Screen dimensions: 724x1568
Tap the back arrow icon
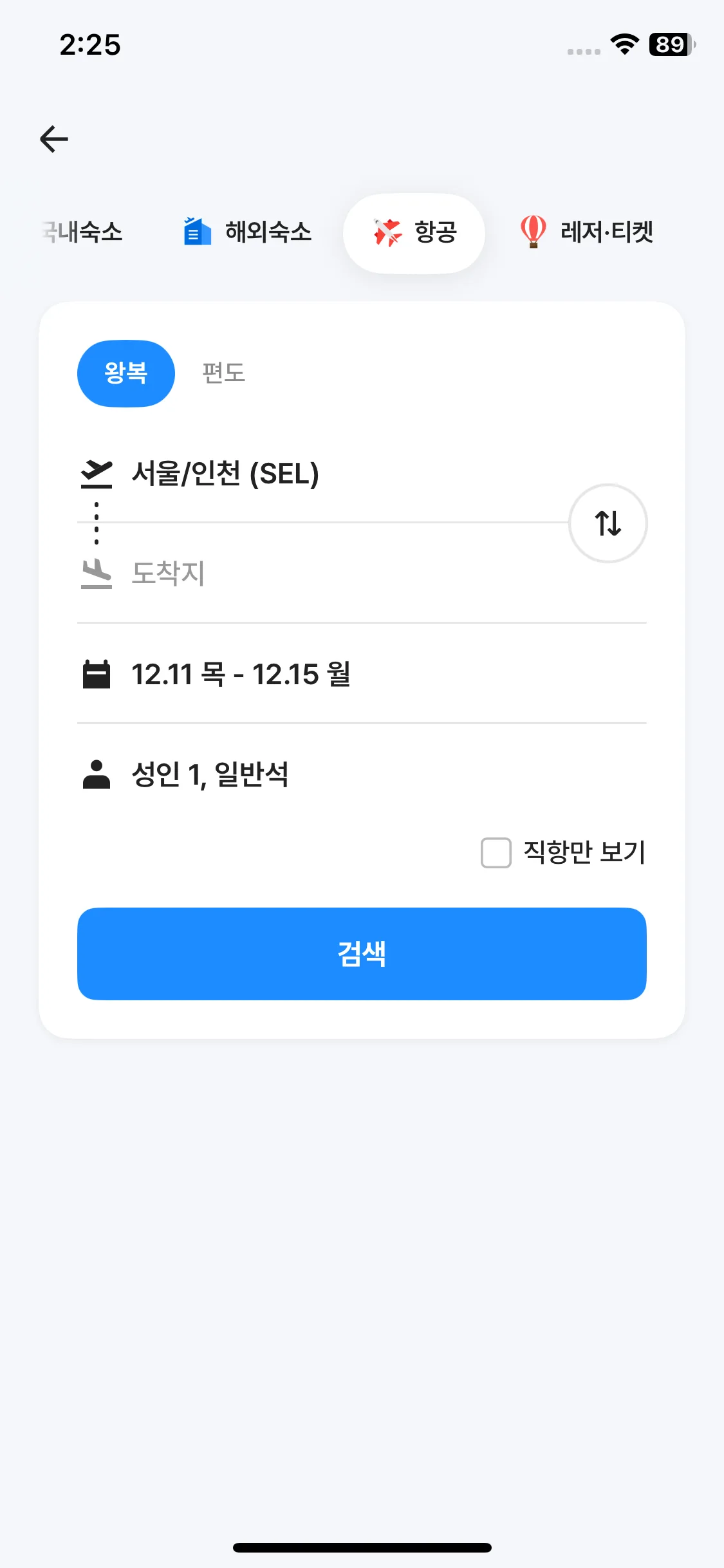pyautogui.click(x=54, y=139)
